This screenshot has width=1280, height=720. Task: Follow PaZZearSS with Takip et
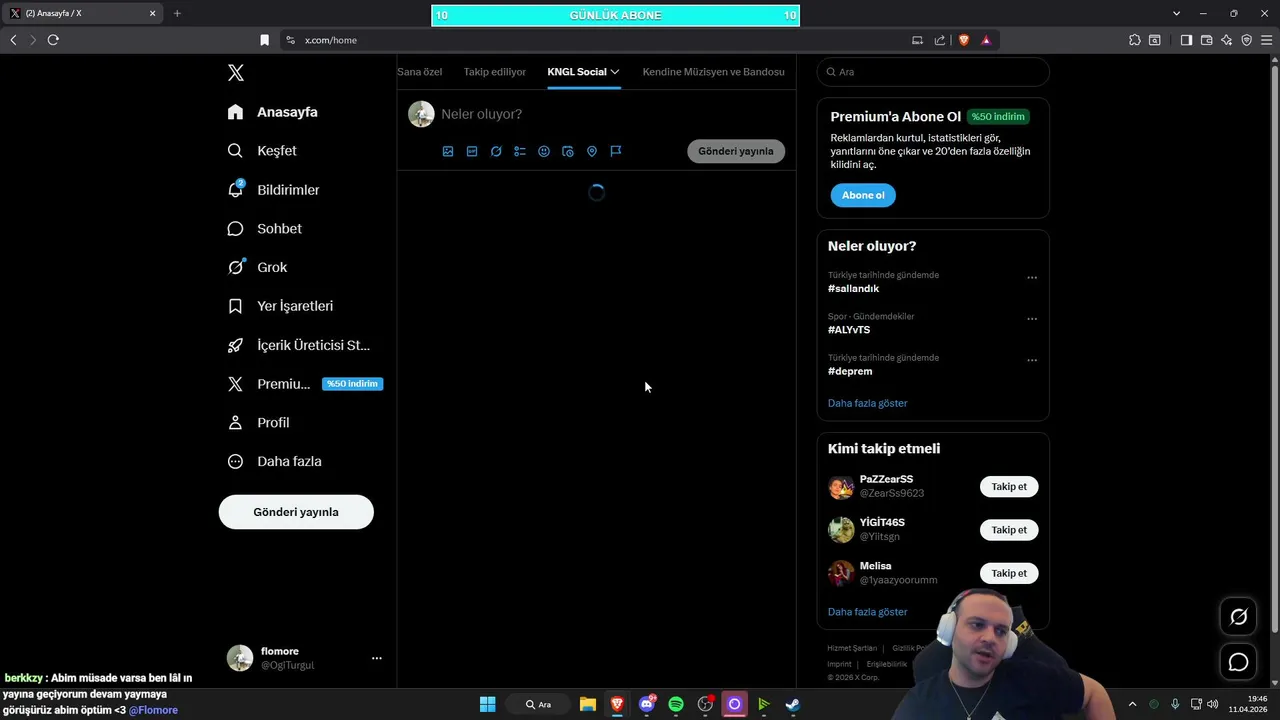[1009, 487]
